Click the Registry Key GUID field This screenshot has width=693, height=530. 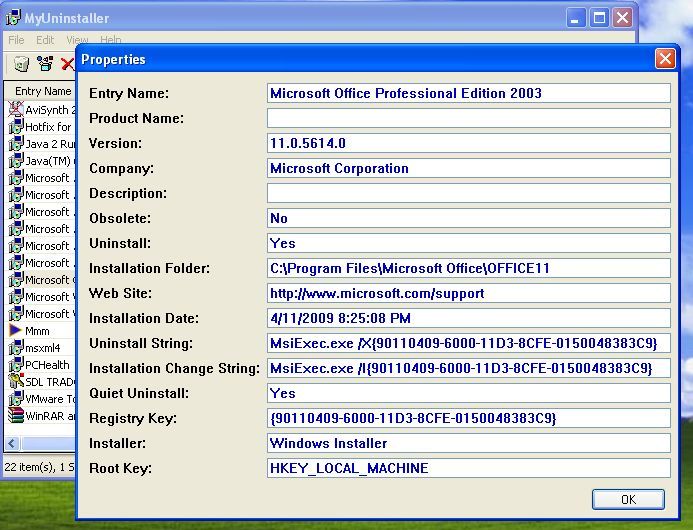pyautogui.click(x=468, y=418)
